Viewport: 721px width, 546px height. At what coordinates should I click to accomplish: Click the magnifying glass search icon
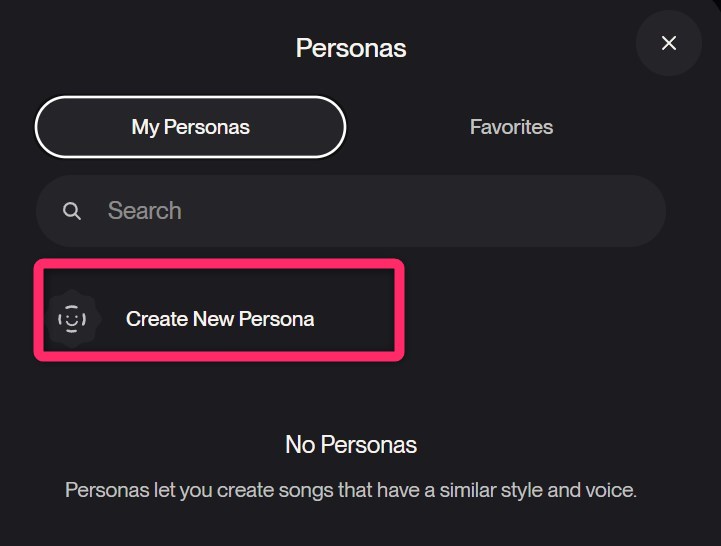point(72,211)
